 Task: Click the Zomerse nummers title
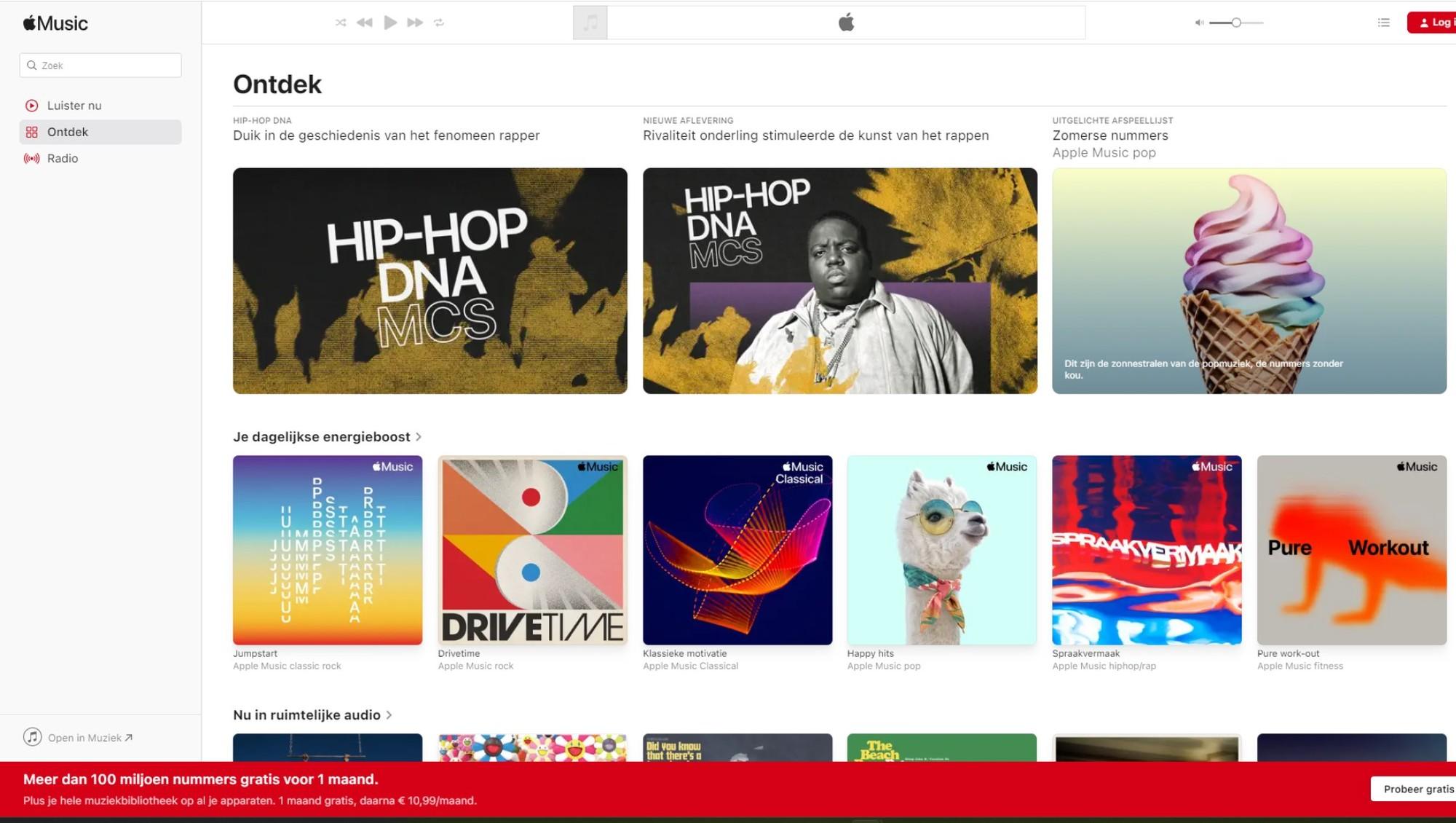[1110, 135]
